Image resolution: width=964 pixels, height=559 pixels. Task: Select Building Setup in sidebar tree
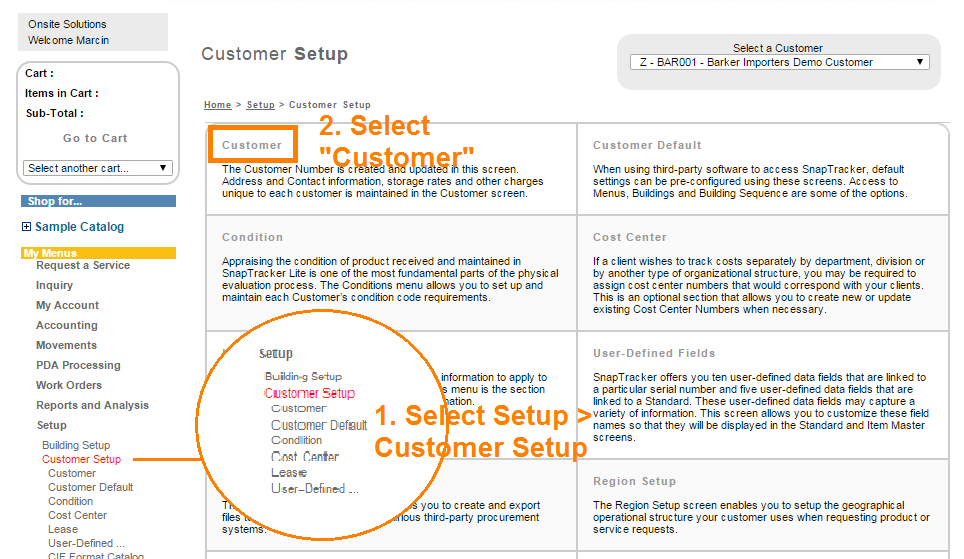[76, 445]
